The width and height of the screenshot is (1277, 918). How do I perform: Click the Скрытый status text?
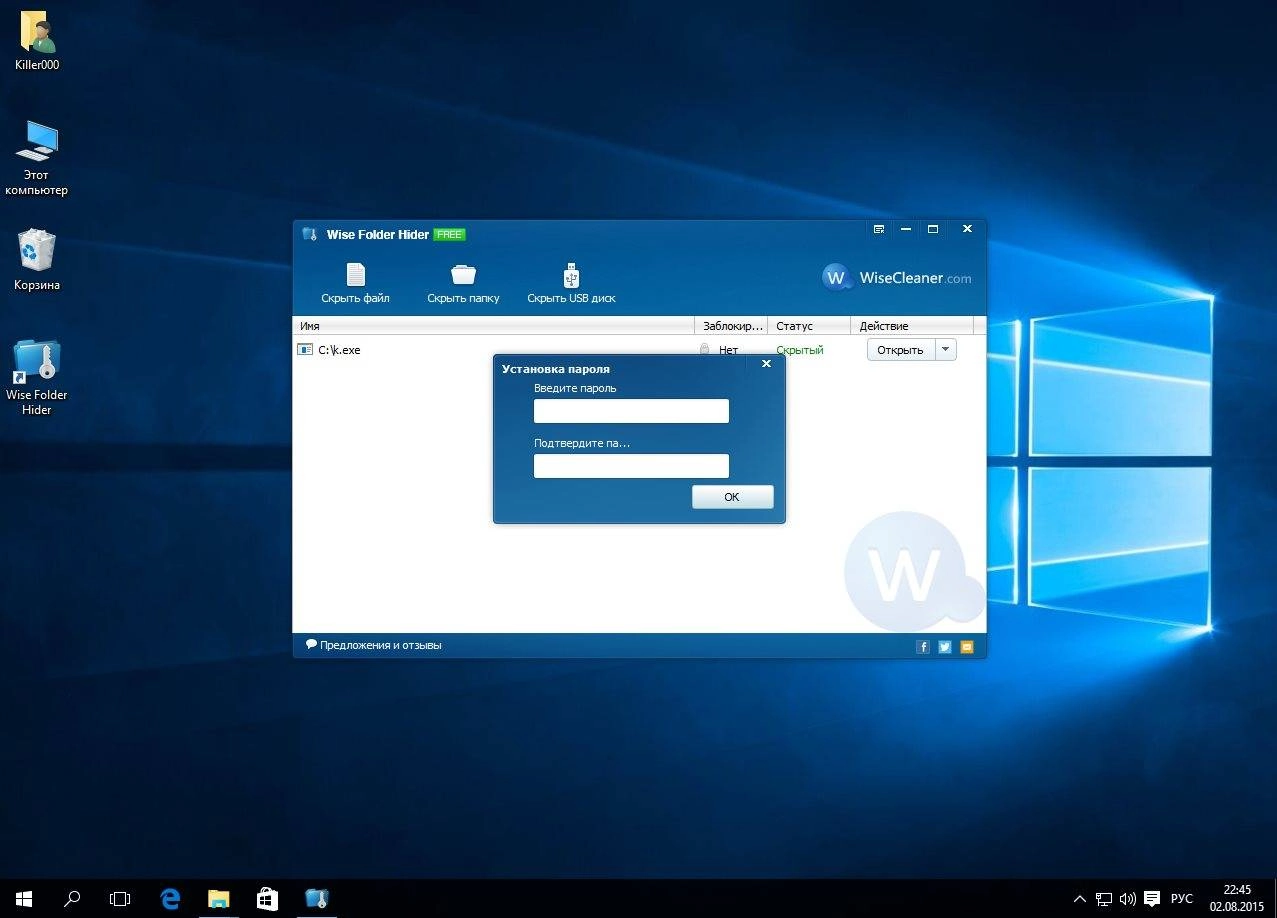click(x=800, y=350)
